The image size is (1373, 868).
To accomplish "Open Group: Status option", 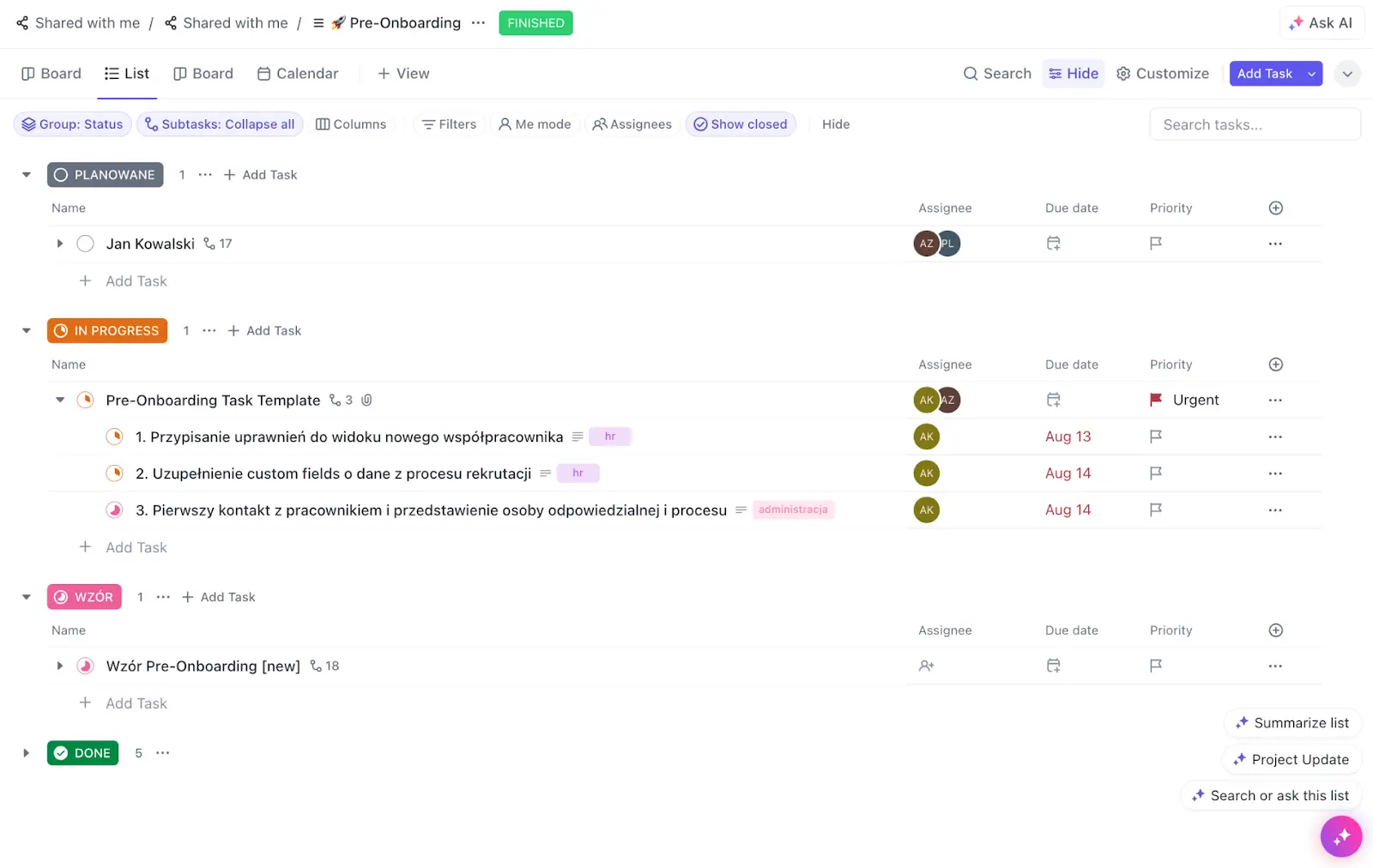I will 73,124.
